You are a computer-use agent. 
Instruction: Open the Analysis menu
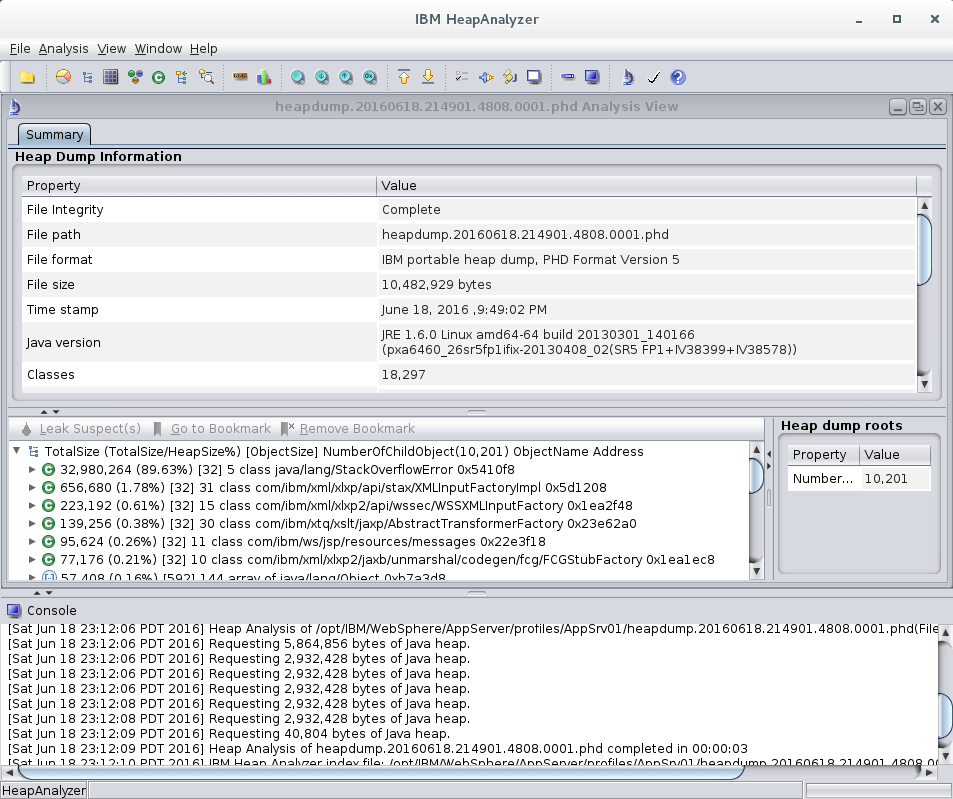click(62, 48)
